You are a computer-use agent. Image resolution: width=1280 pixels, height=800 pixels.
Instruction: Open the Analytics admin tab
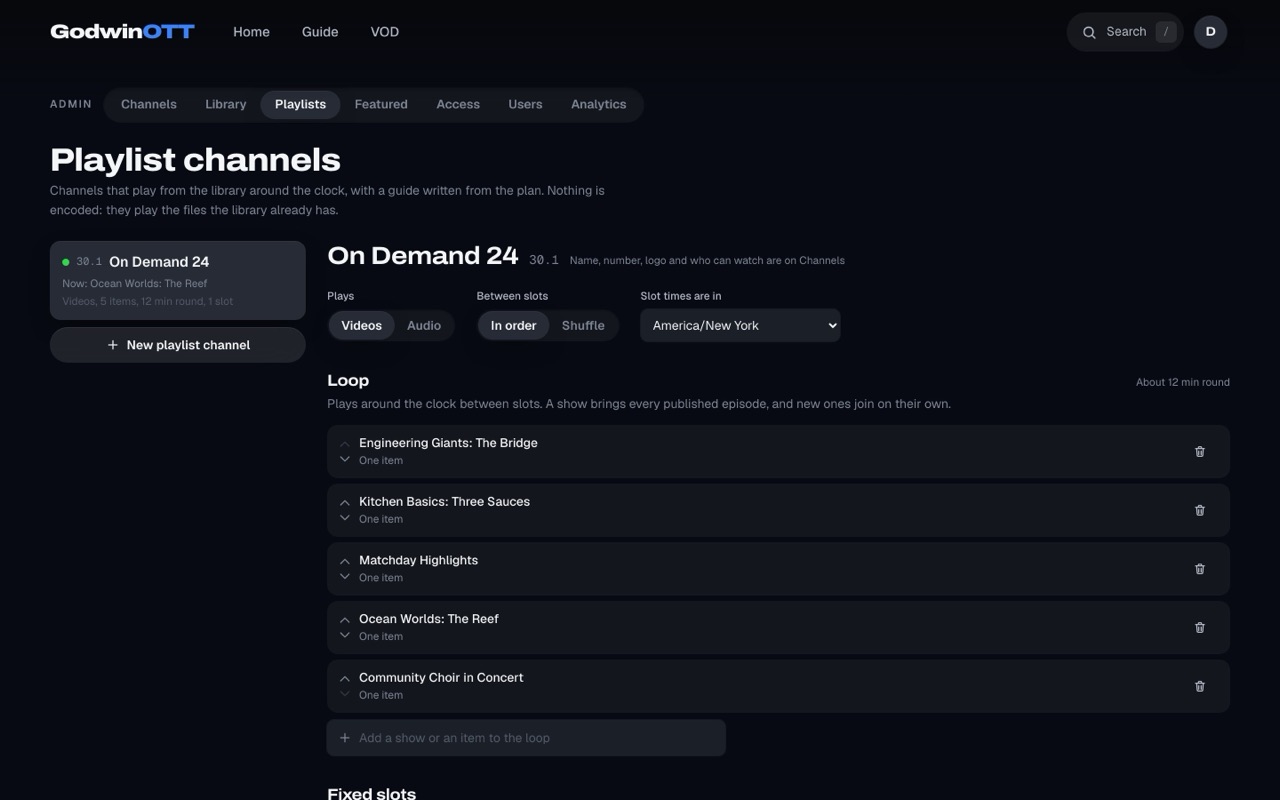599,104
